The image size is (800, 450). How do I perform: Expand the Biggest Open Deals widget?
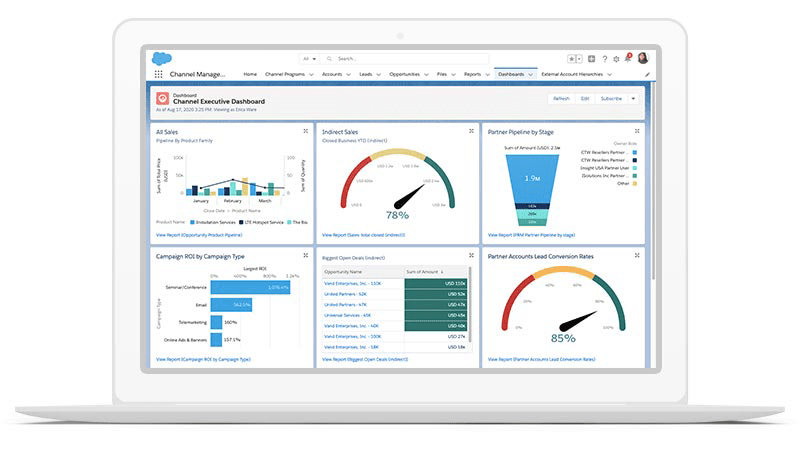pos(471,255)
